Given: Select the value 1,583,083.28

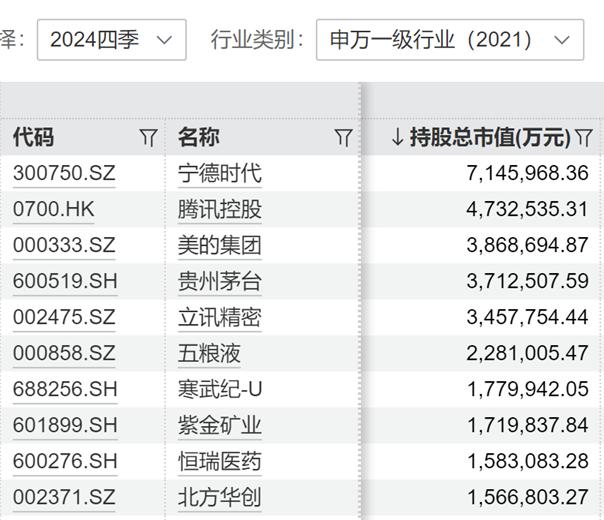Looking at the screenshot, I should [527, 461].
